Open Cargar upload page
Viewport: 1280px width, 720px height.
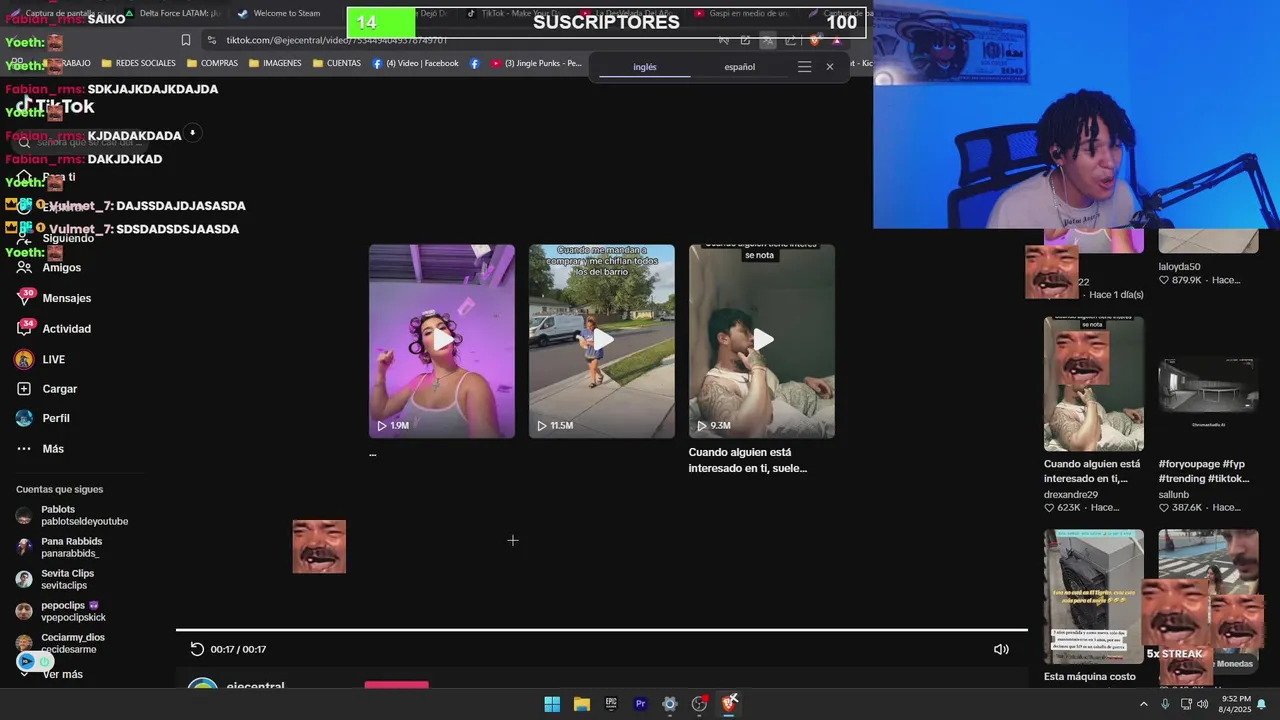click(x=46, y=389)
